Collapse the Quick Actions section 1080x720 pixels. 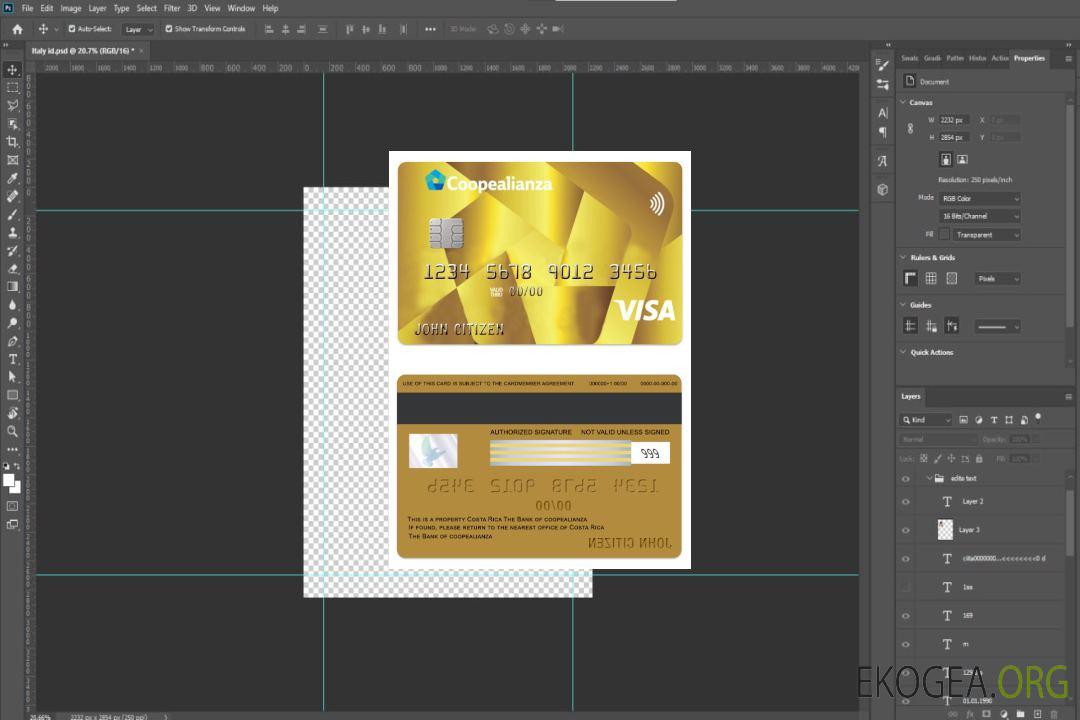pos(903,352)
